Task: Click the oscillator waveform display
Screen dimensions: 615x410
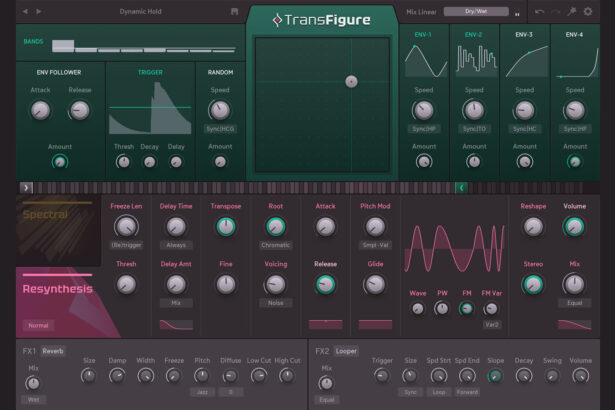Action: pyautogui.click(x=454, y=249)
